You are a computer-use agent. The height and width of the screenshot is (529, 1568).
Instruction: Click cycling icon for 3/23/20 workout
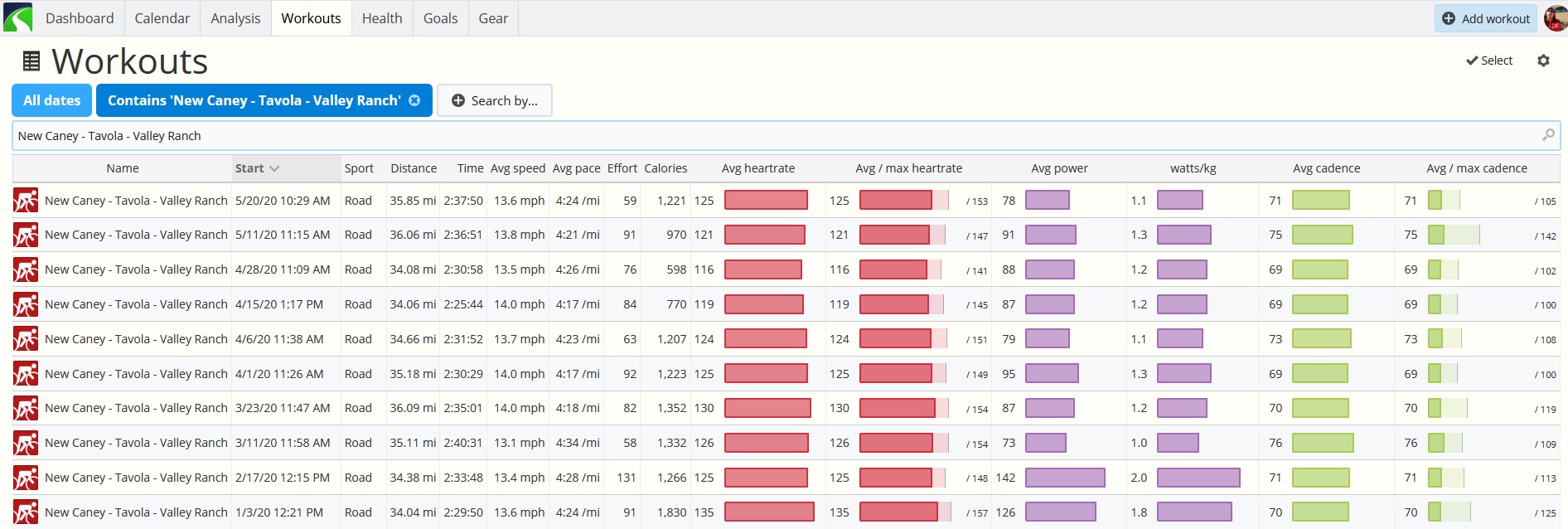click(26, 408)
